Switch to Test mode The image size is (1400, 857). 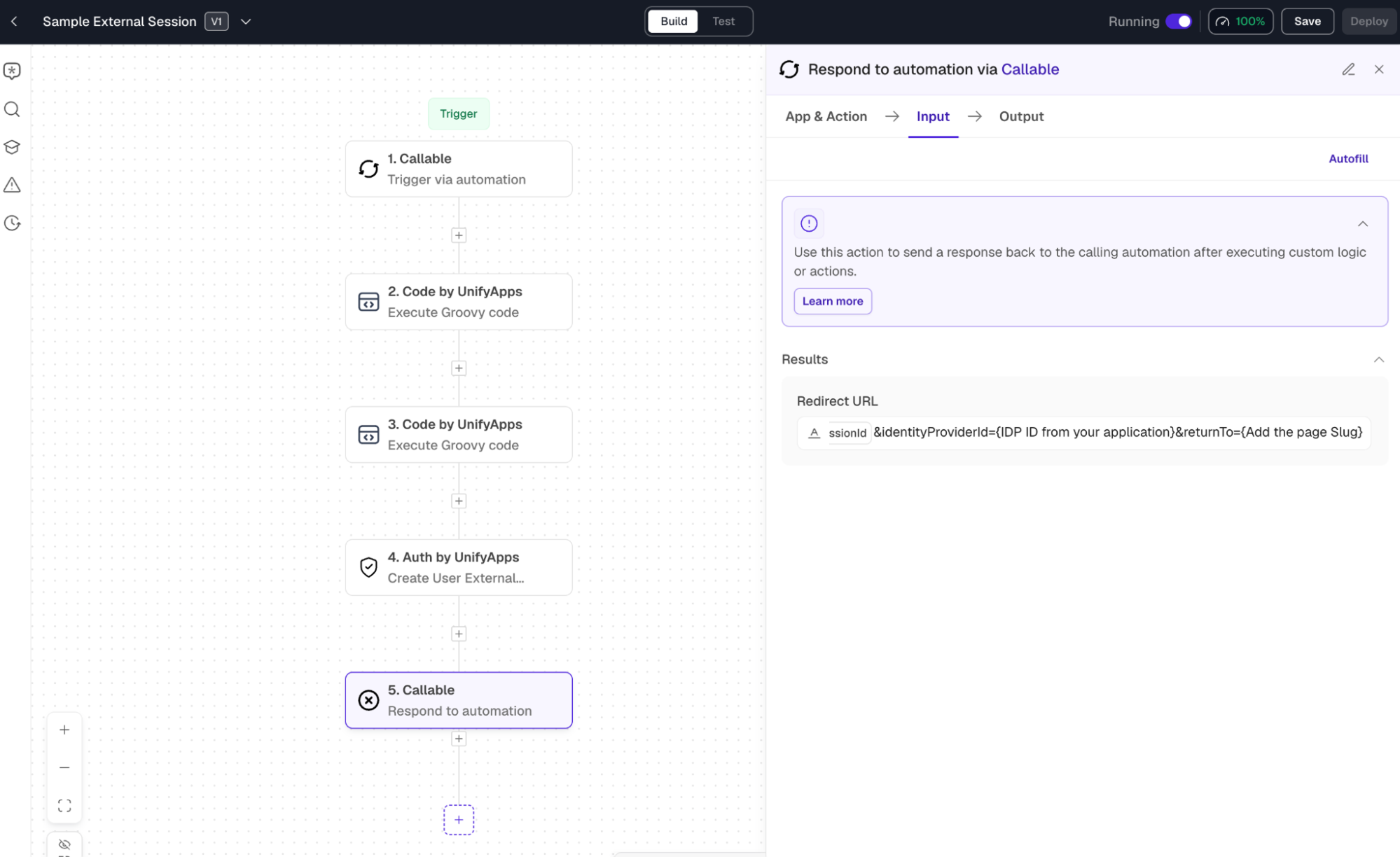pyautogui.click(x=723, y=21)
